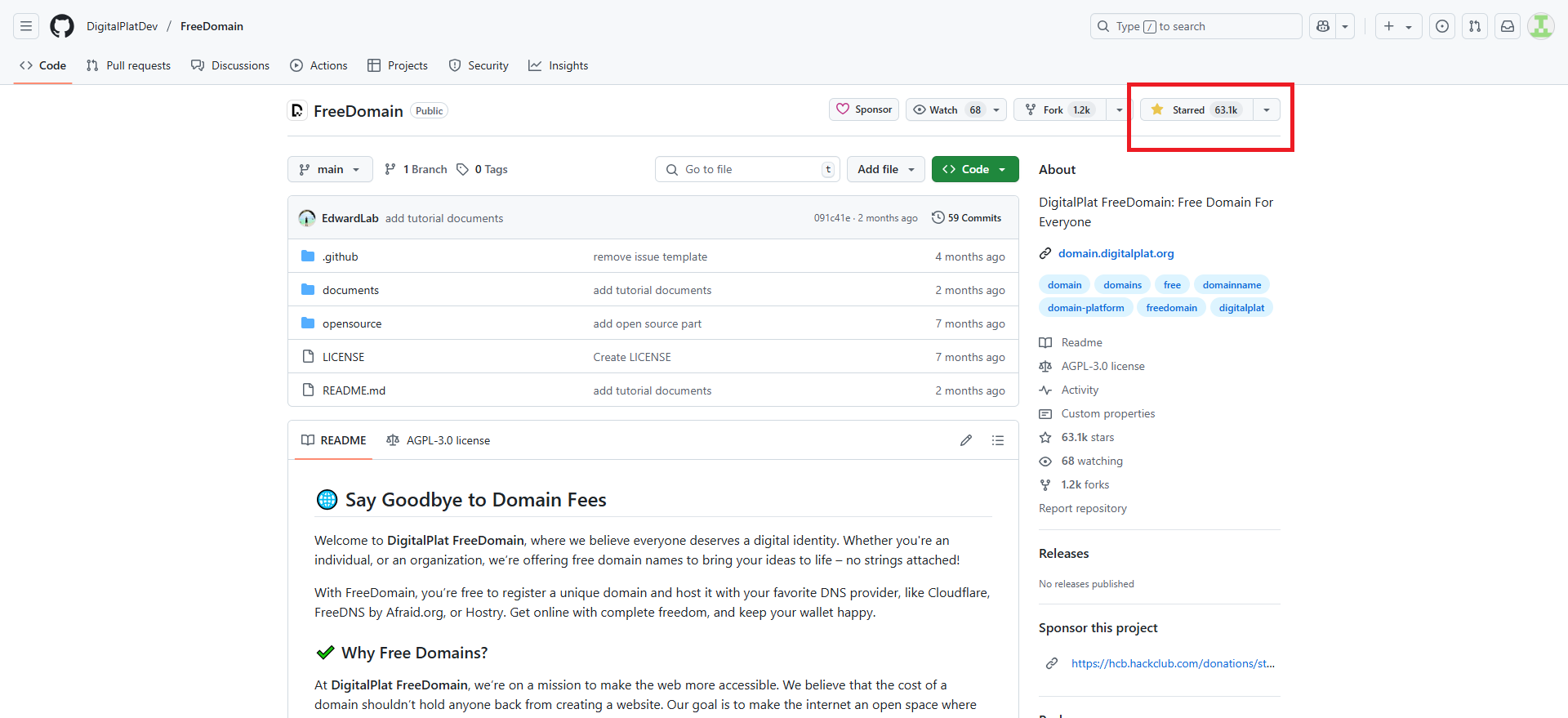Expand the main branch dropdown

[330, 169]
